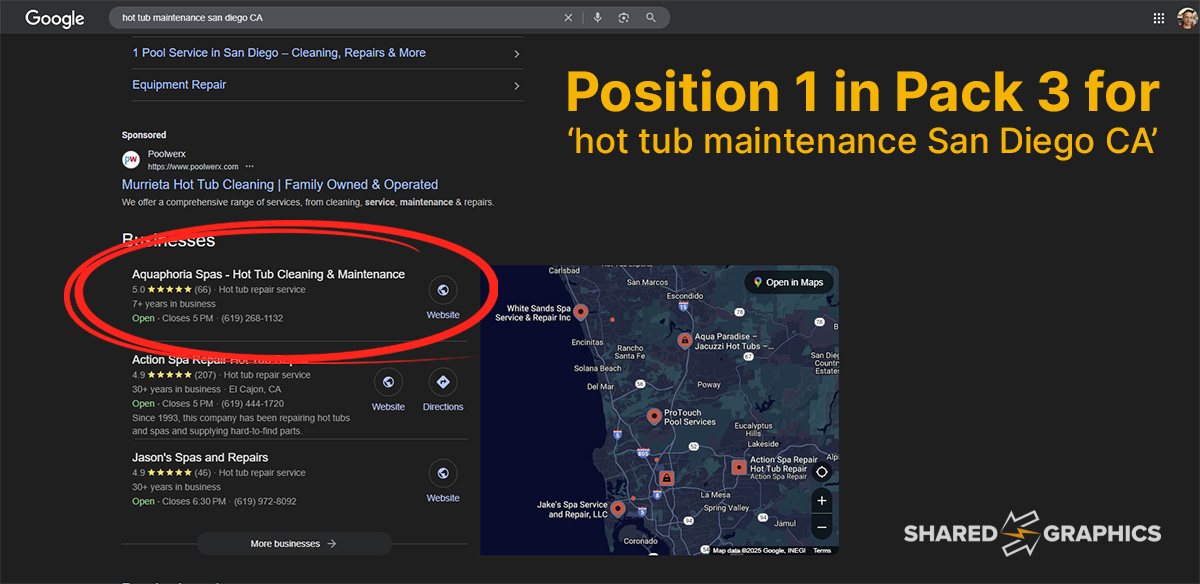Click the Poolwerx favicon logo
1200x584 pixels.
click(131, 160)
